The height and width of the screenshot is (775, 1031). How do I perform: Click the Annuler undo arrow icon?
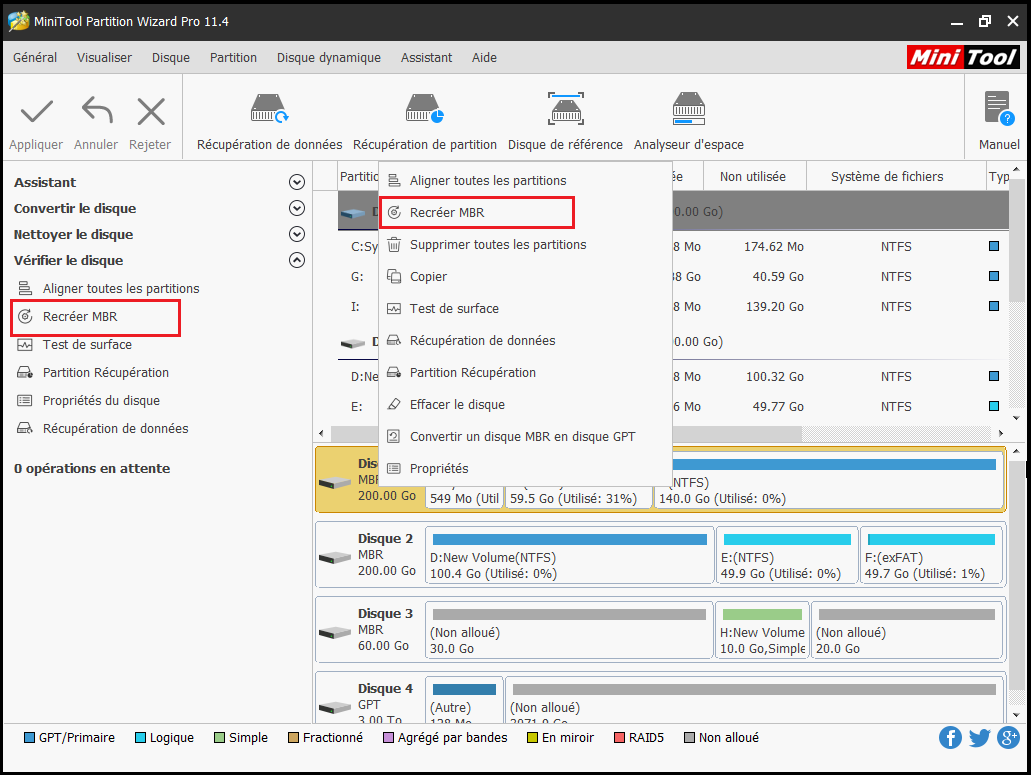click(x=97, y=110)
